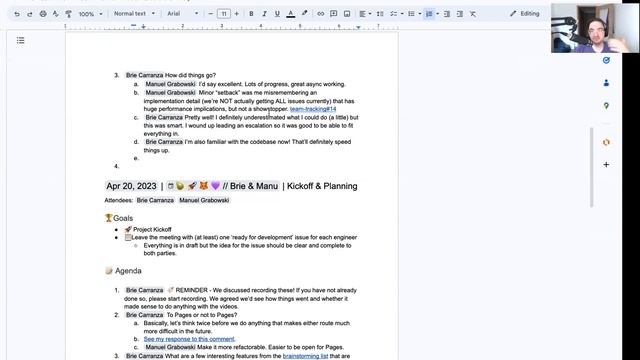Toggle bold formatting
Image resolution: width=640 pixels, height=360 pixels.
pos(251,14)
